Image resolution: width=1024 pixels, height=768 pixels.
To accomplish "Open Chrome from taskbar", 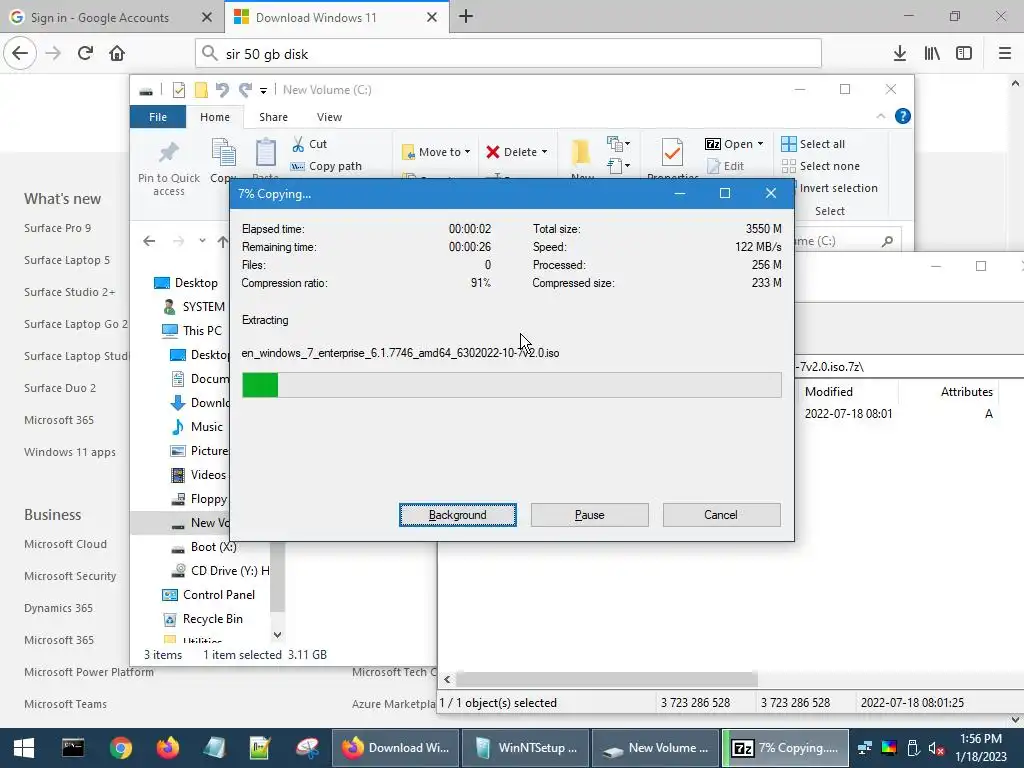I will point(120,748).
